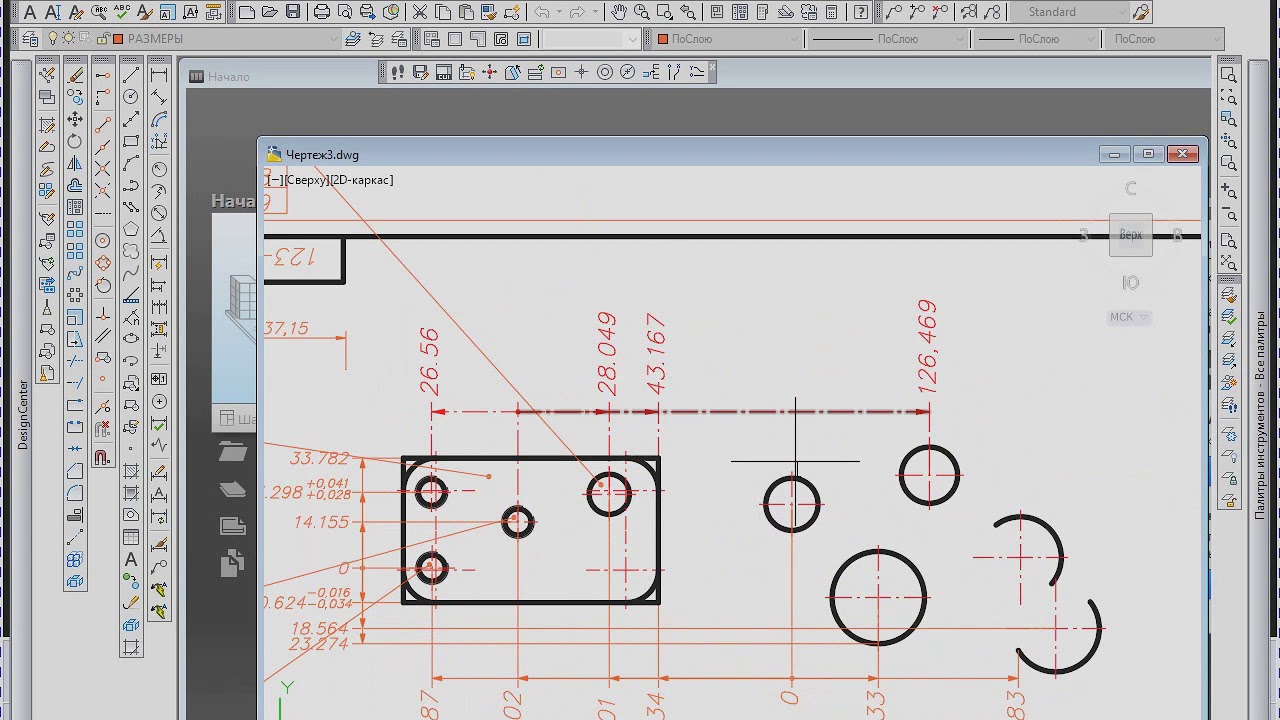
Task: Open the linetype ПоСлою dropdown
Action: point(888,39)
